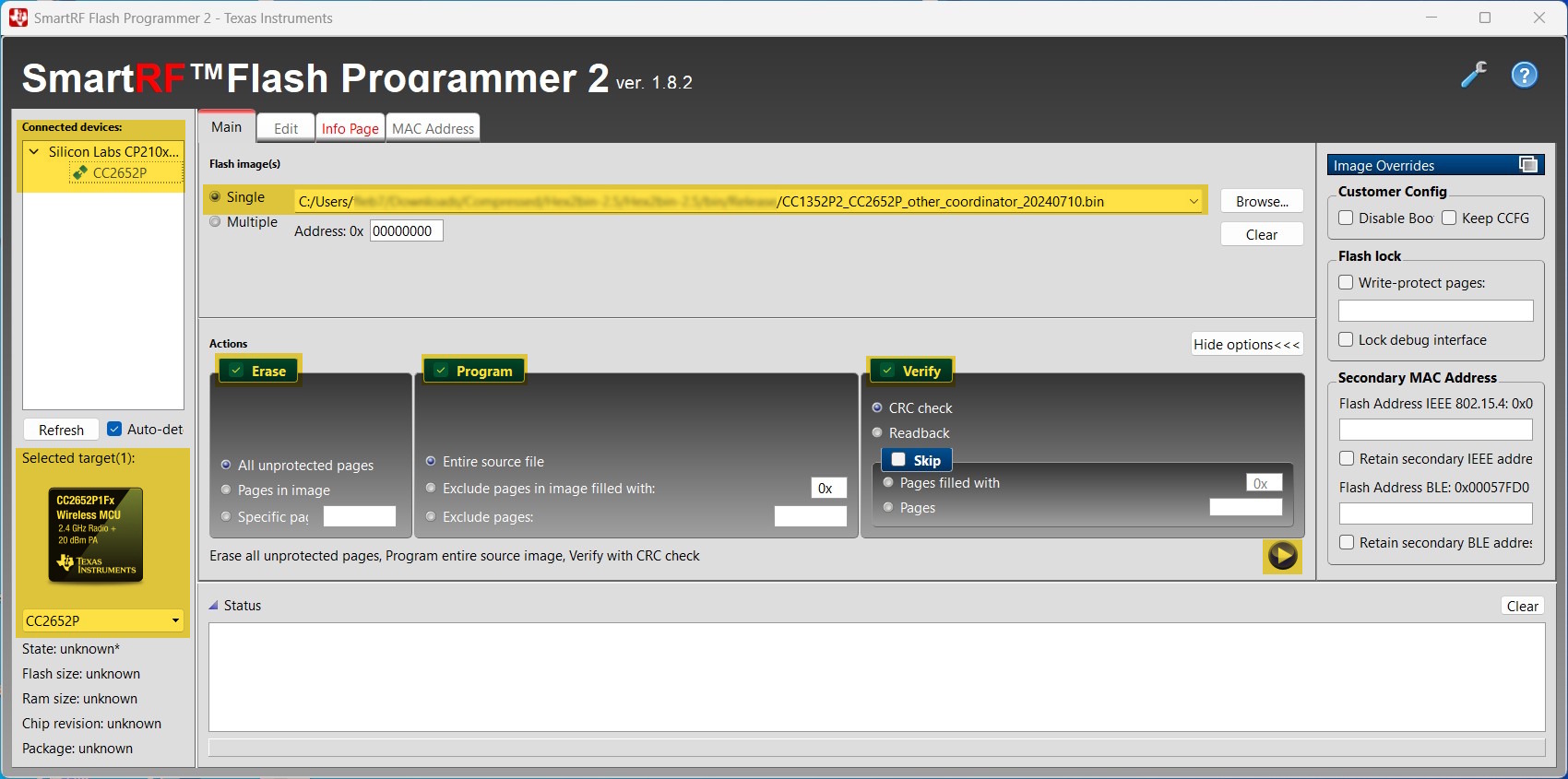1568x779 pixels.
Task: Check Retain secondary BLE address
Action: tap(1347, 542)
